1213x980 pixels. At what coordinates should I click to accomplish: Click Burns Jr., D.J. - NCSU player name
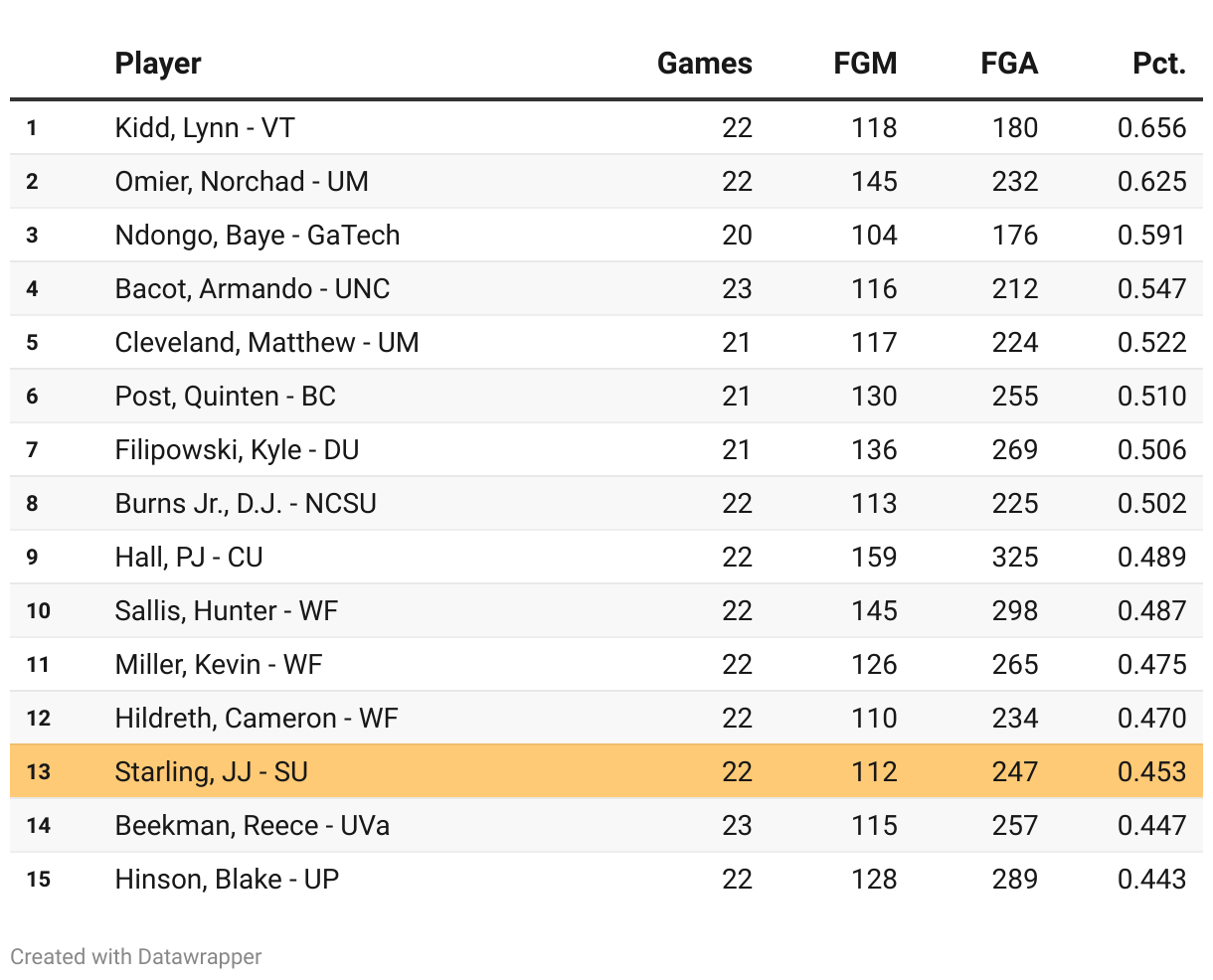tap(246, 504)
